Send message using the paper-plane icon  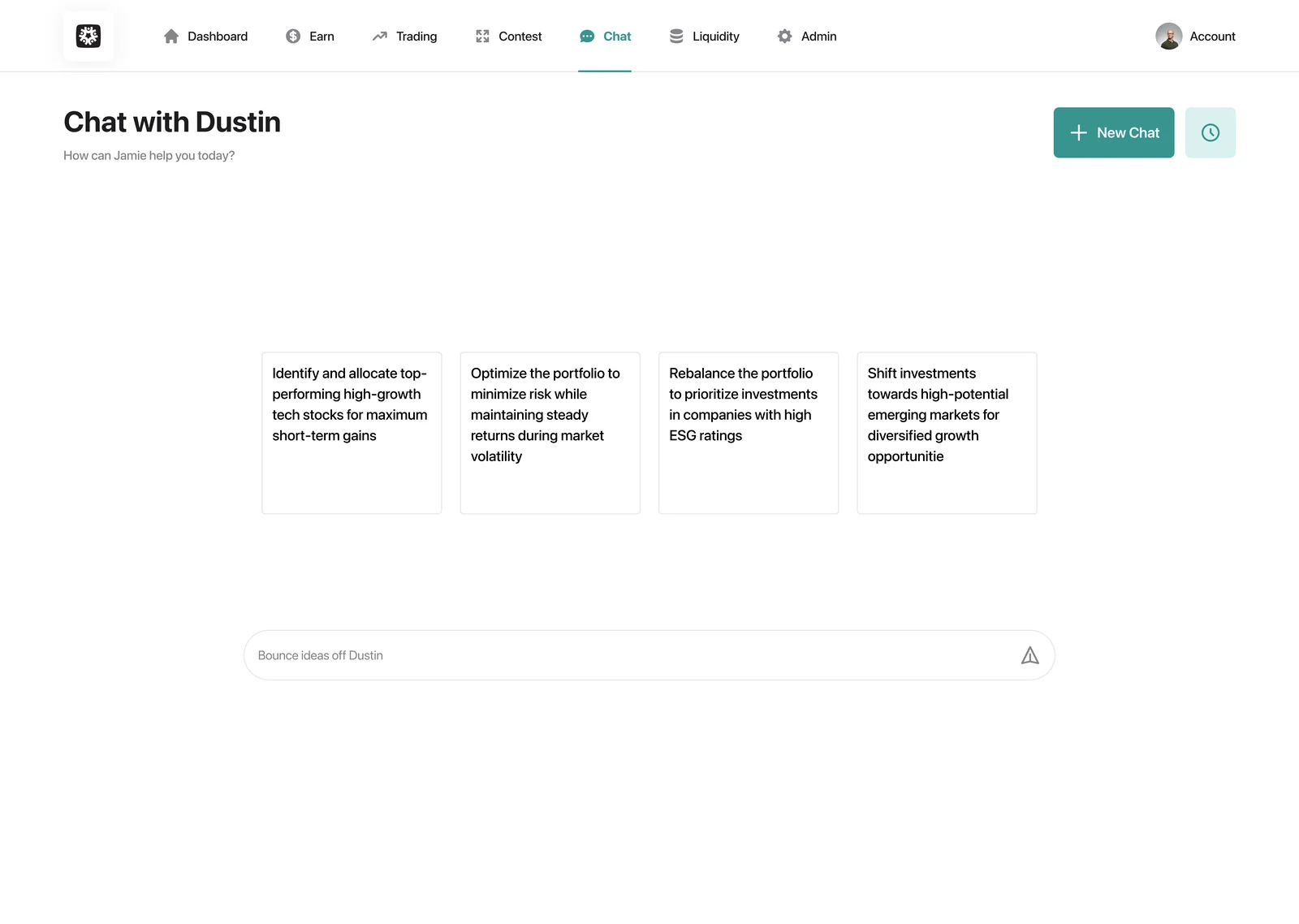click(x=1029, y=655)
